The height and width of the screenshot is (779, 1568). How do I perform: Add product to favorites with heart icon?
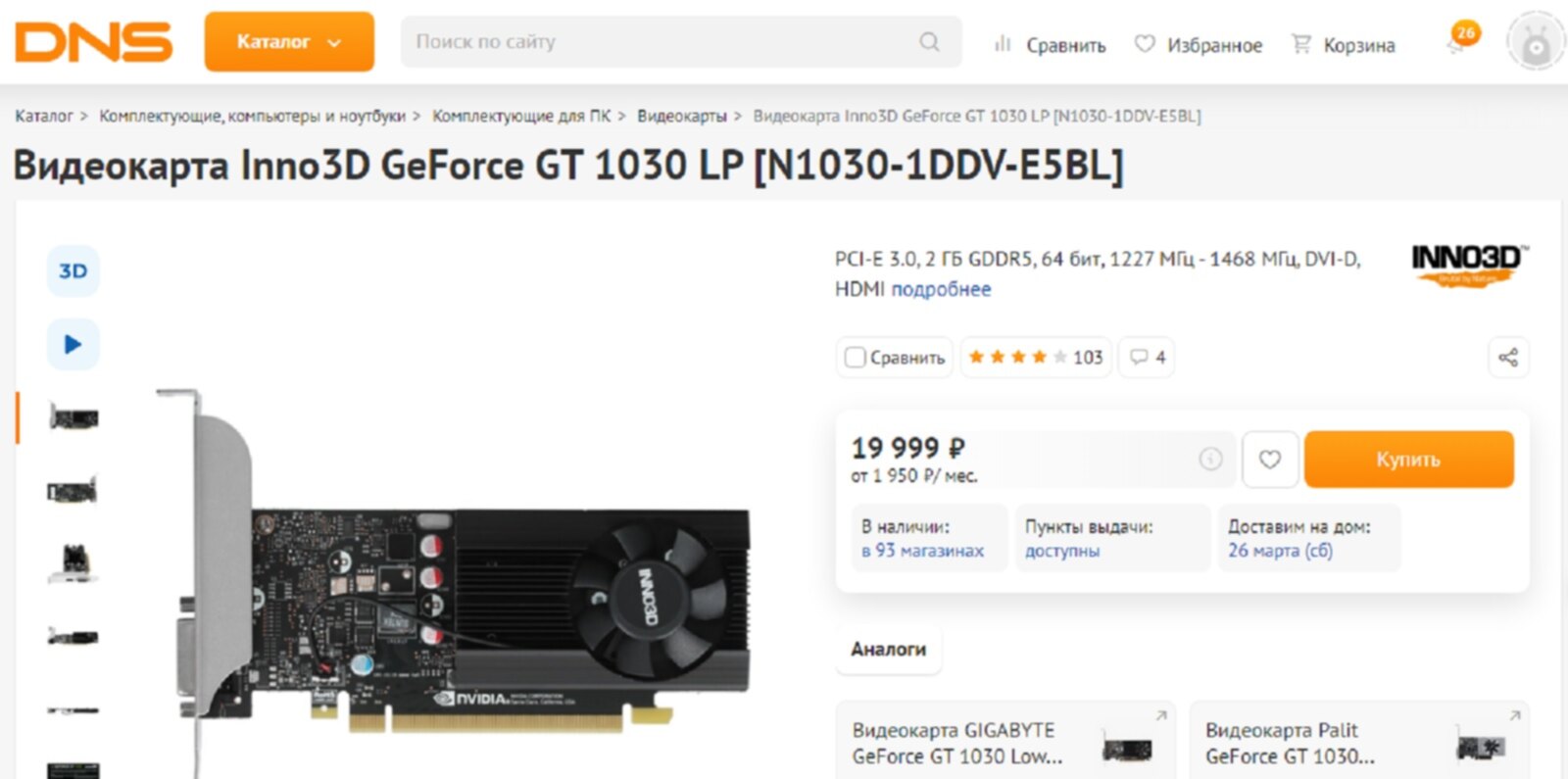tap(1270, 460)
